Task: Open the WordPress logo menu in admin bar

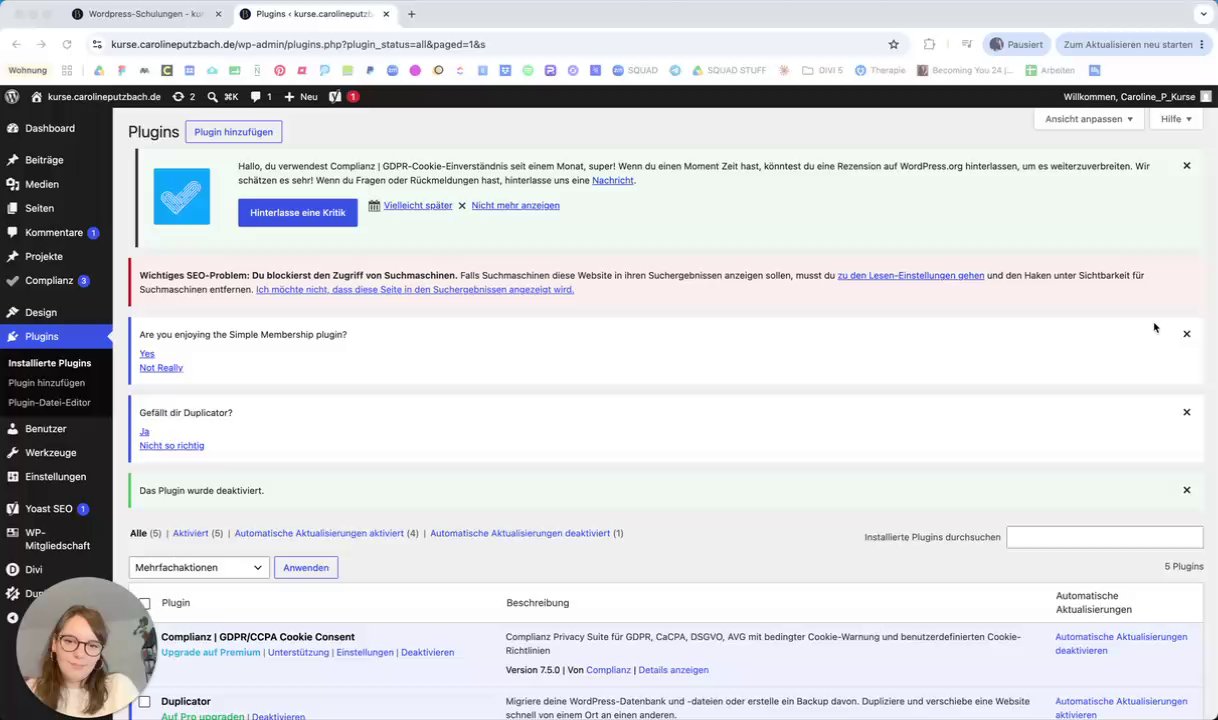Action: (12, 97)
